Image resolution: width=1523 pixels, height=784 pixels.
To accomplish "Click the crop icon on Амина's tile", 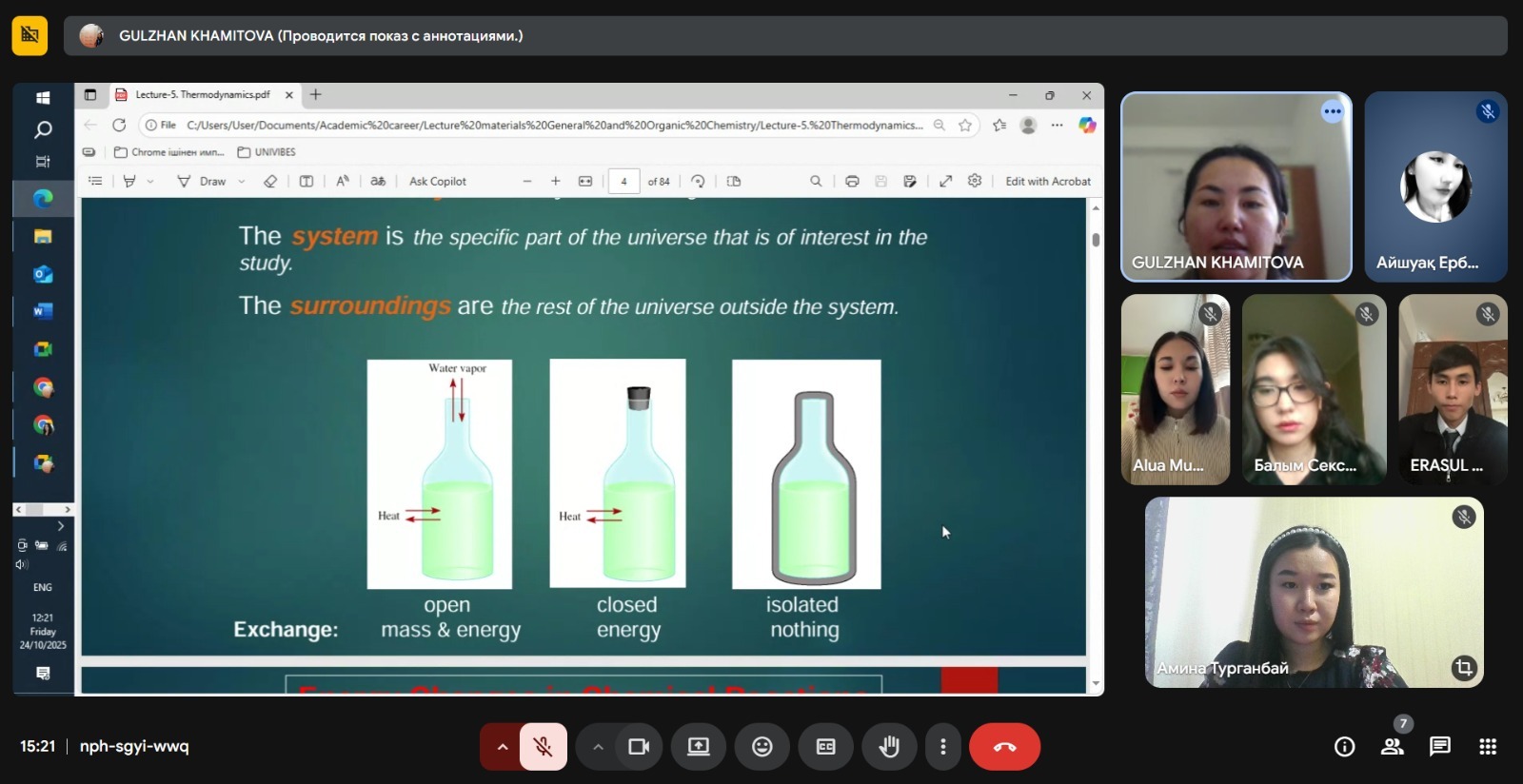I will tap(1463, 667).
